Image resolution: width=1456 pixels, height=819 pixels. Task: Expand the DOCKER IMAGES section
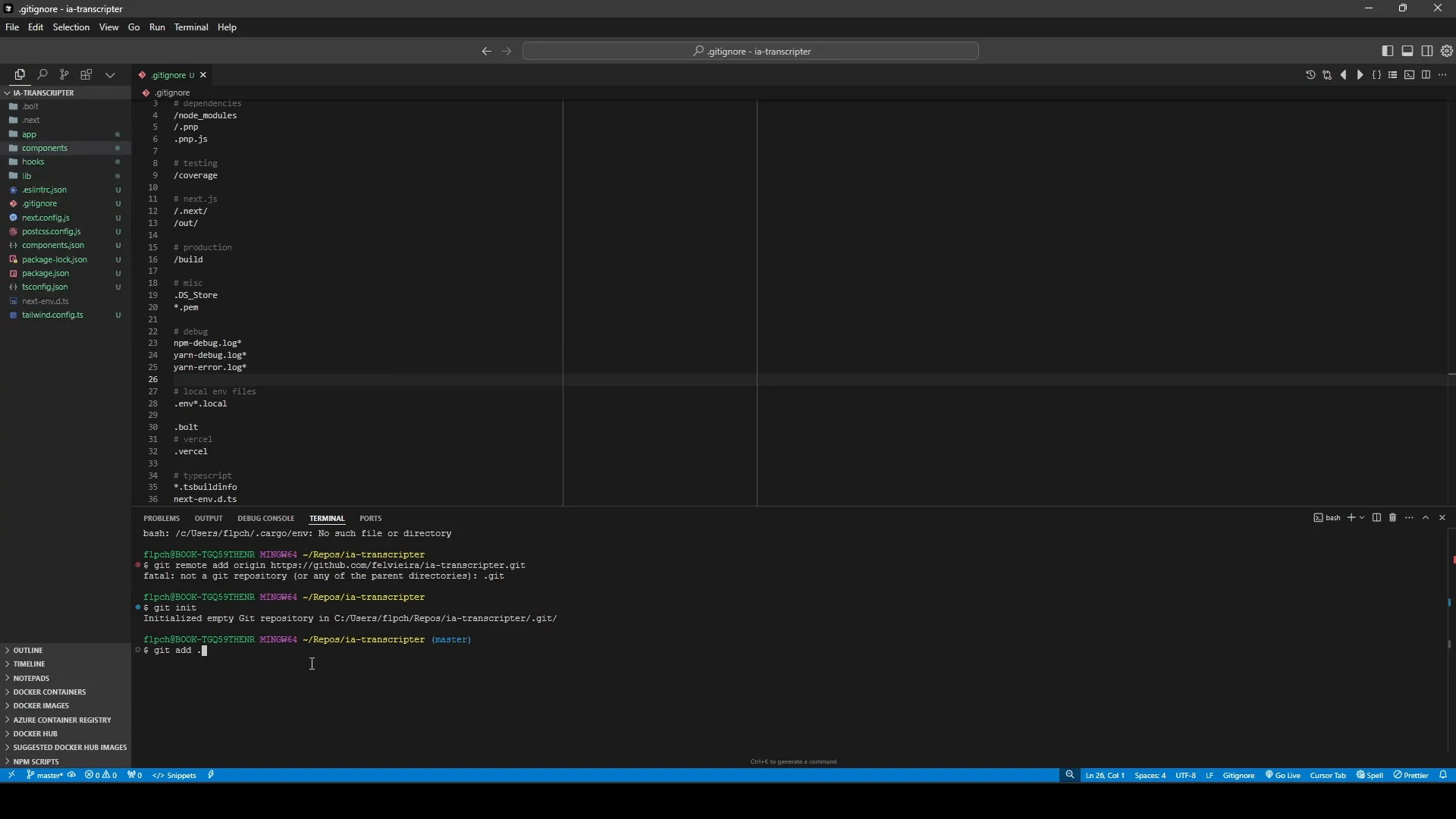coord(65,706)
